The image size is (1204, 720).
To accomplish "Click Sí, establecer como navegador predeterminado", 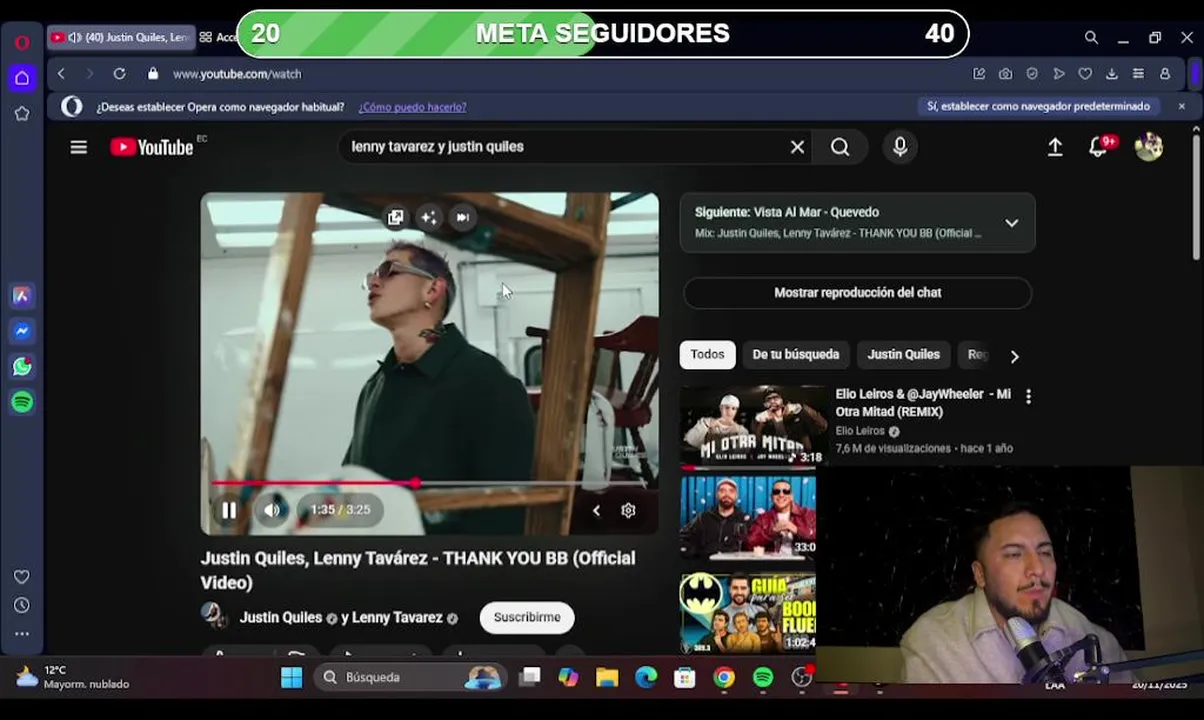I will [x=1039, y=106].
